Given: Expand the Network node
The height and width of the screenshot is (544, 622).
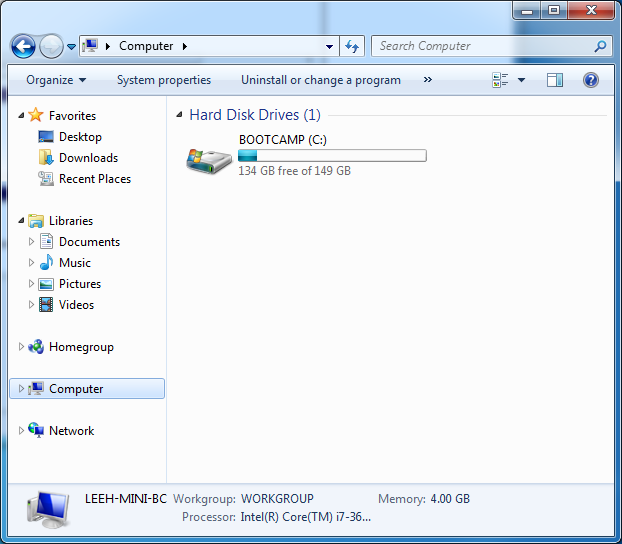Looking at the screenshot, I should 21,431.
